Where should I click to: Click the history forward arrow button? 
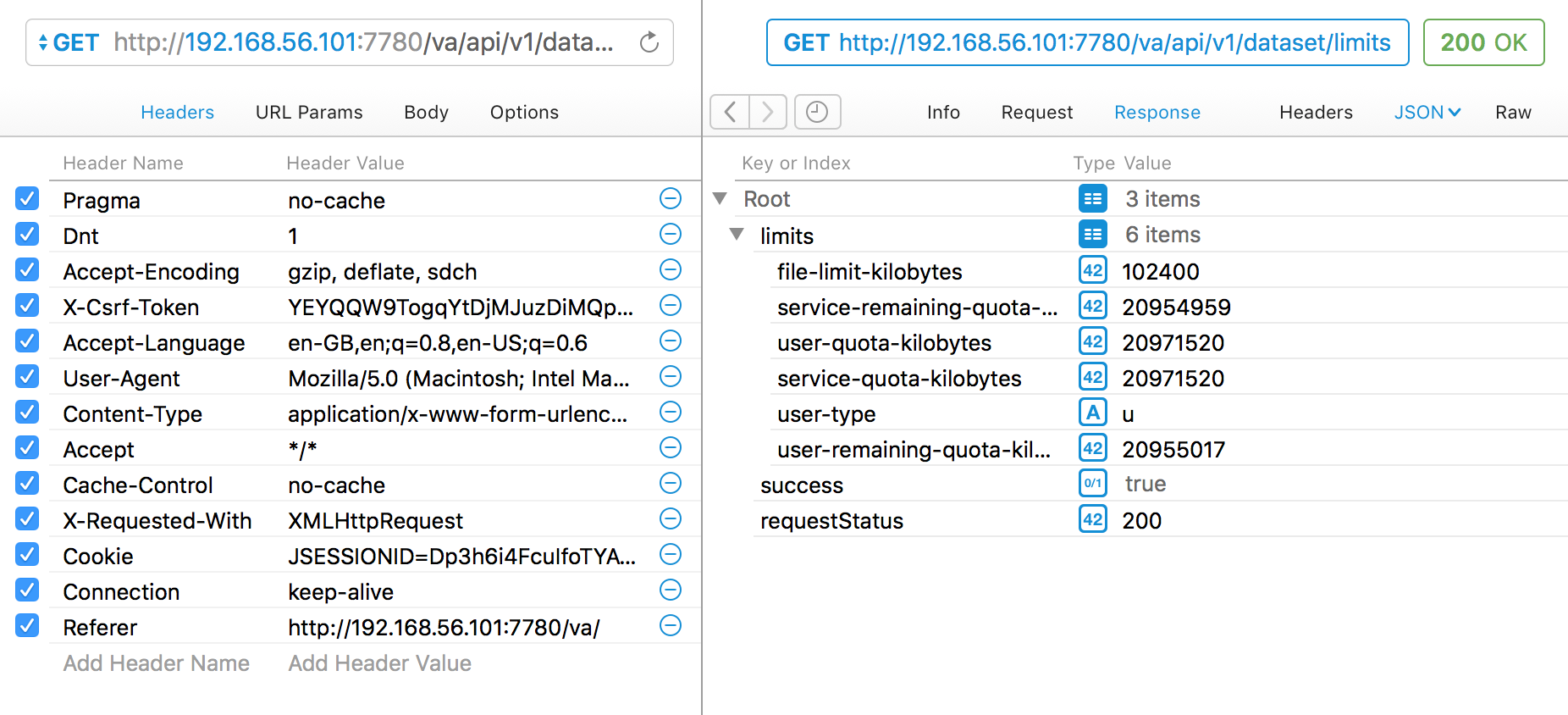[x=768, y=112]
